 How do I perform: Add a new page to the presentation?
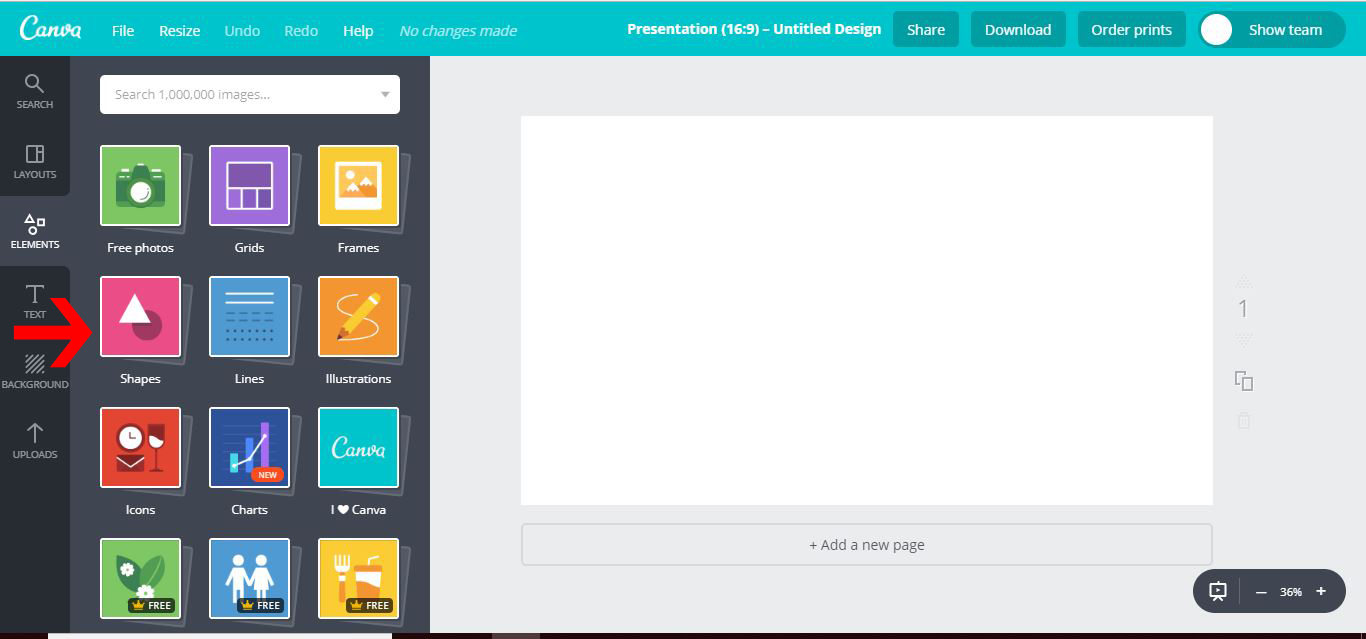click(865, 544)
